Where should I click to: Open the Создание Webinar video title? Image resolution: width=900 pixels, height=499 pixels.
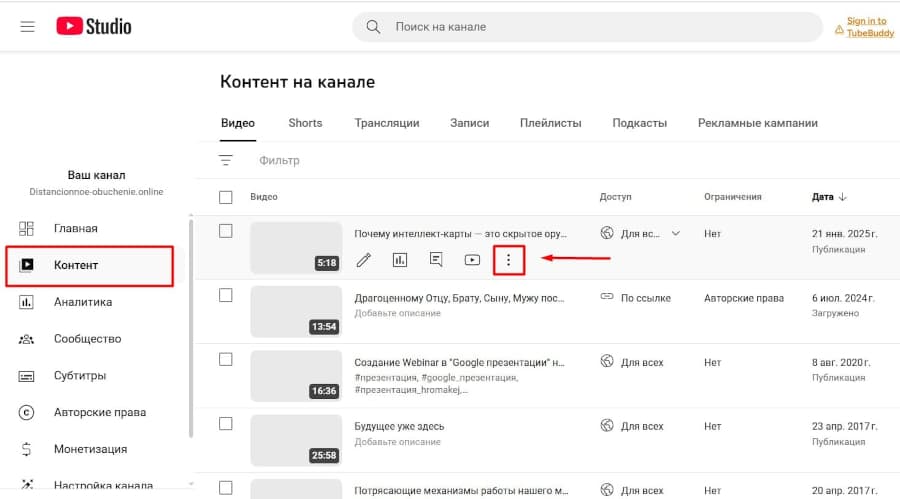[x=459, y=362]
